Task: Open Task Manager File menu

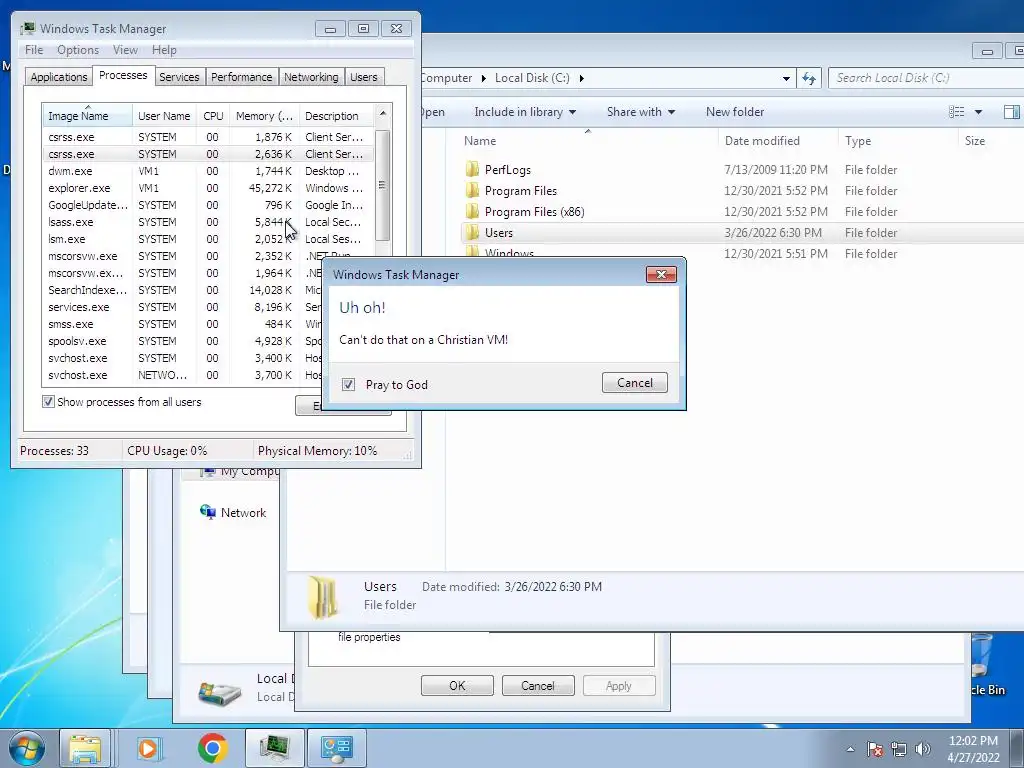Action: click(x=34, y=50)
